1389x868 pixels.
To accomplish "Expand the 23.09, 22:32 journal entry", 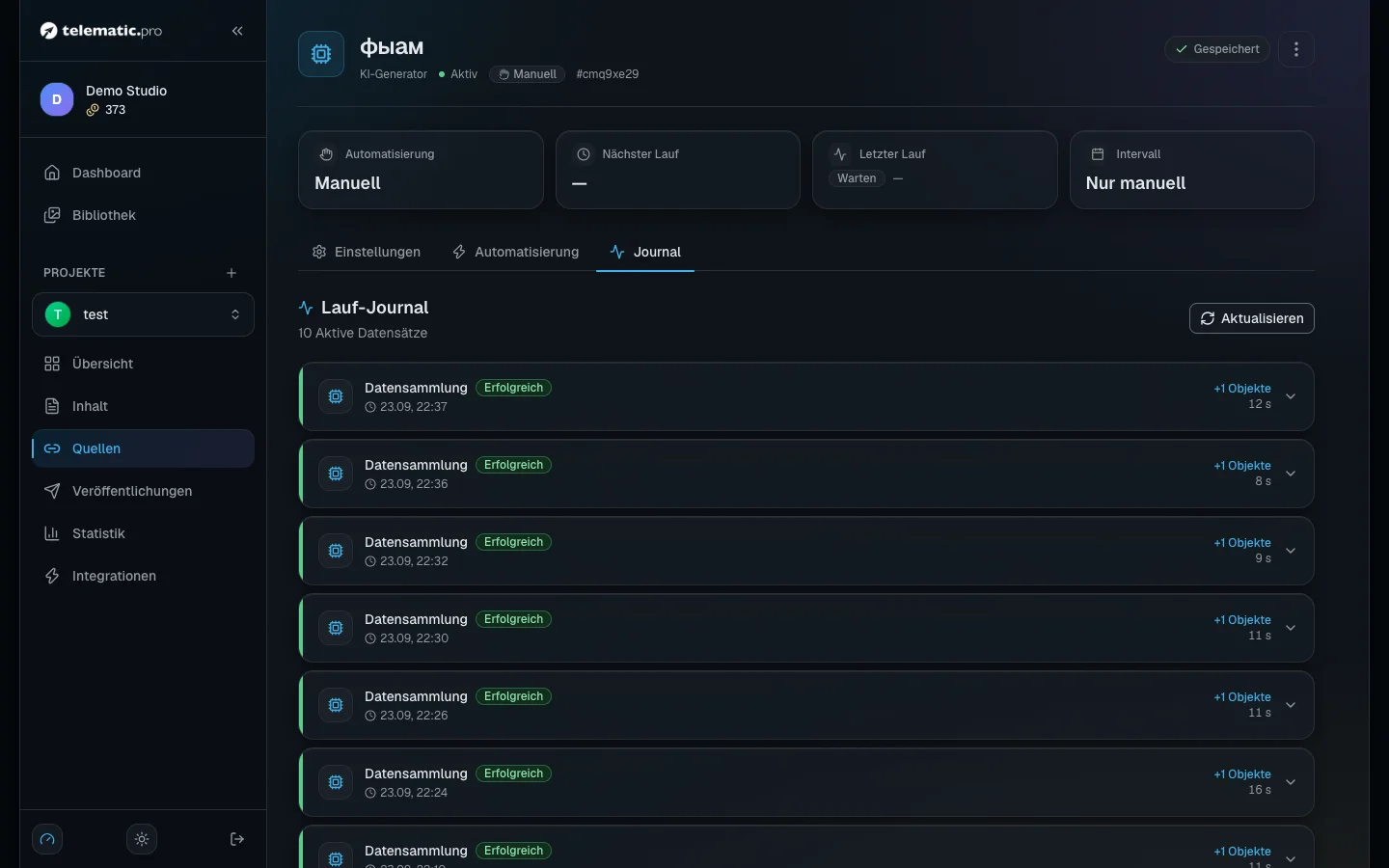I will pos(1291,551).
